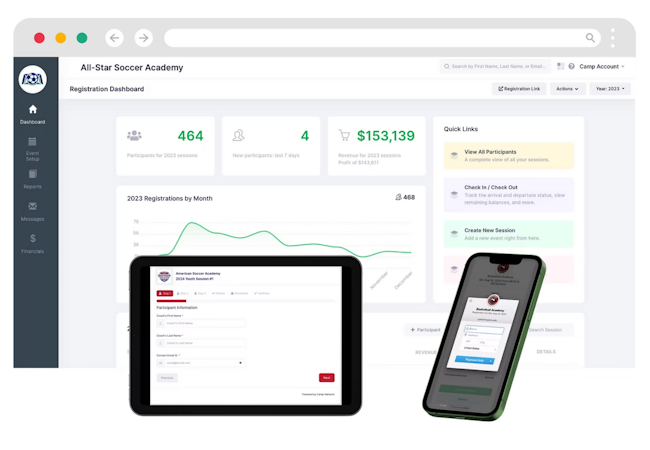Click the new participants icon beside 4
The width and height of the screenshot is (650, 450).
point(238,135)
